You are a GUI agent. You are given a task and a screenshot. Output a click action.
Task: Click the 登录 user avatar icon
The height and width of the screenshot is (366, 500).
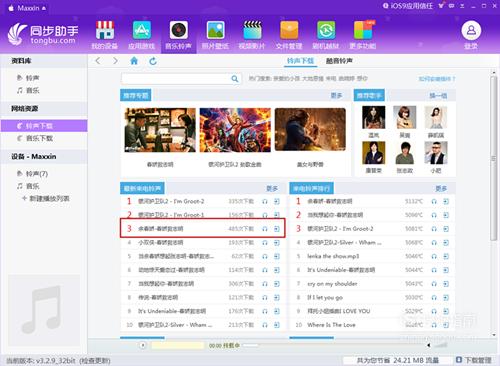[471, 31]
